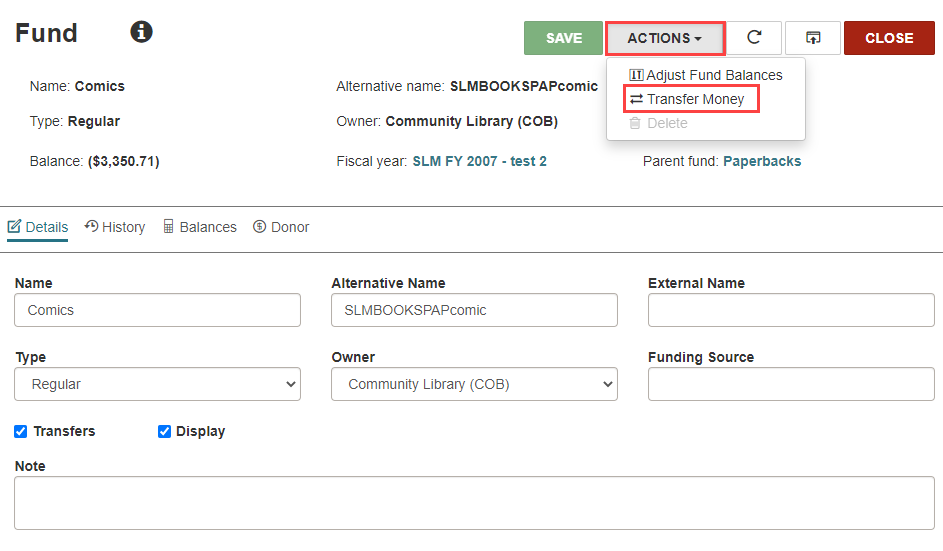Click the Fund page heading
943x551 pixels.
[46, 33]
